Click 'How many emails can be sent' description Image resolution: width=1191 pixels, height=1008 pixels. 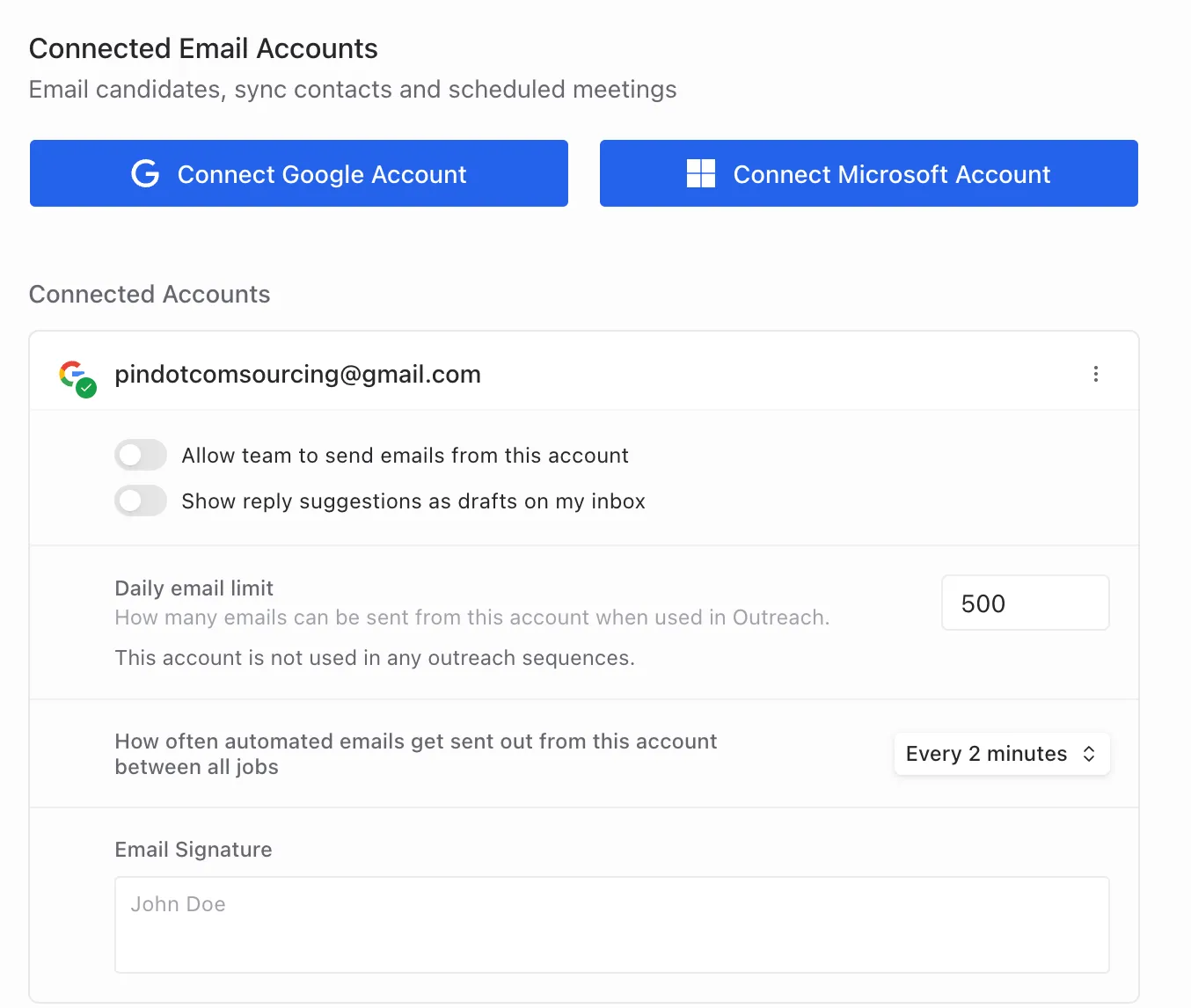(x=472, y=617)
